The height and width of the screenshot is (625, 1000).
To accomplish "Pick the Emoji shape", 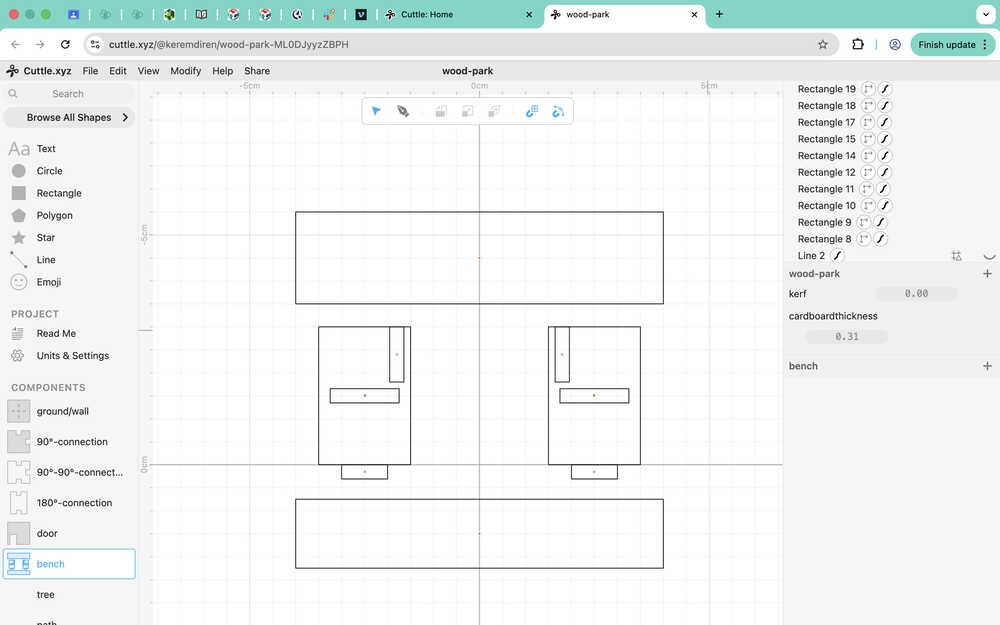I will point(48,282).
